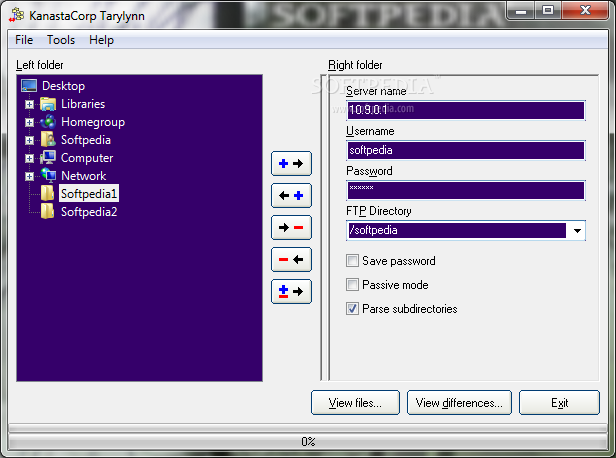Click the View differences... button
Viewport: 616px width, 458px height.
(x=459, y=403)
